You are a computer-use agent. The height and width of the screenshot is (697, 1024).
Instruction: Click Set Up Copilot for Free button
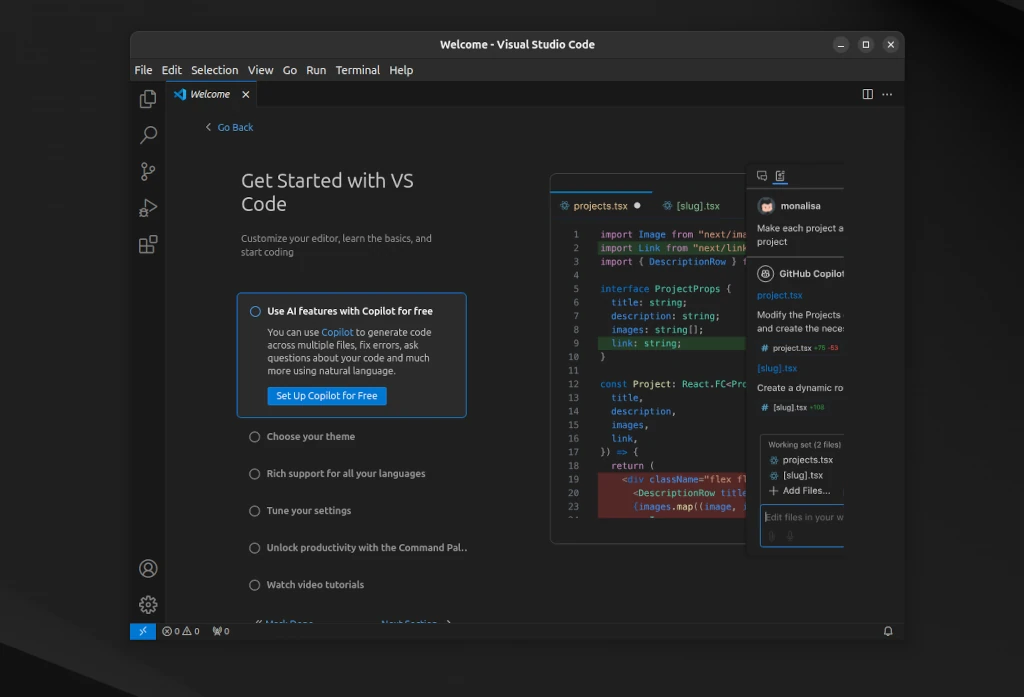pyautogui.click(x=327, y=396)
